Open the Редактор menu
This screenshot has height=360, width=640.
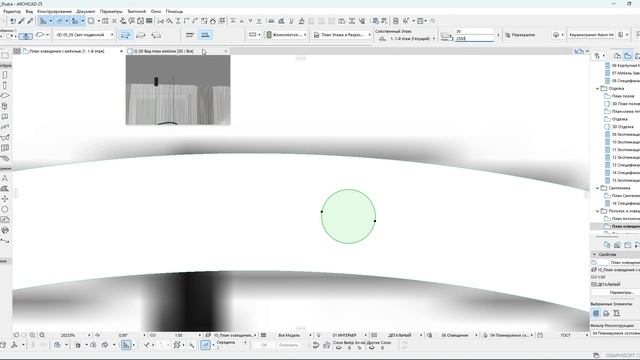tap(11, 11)
